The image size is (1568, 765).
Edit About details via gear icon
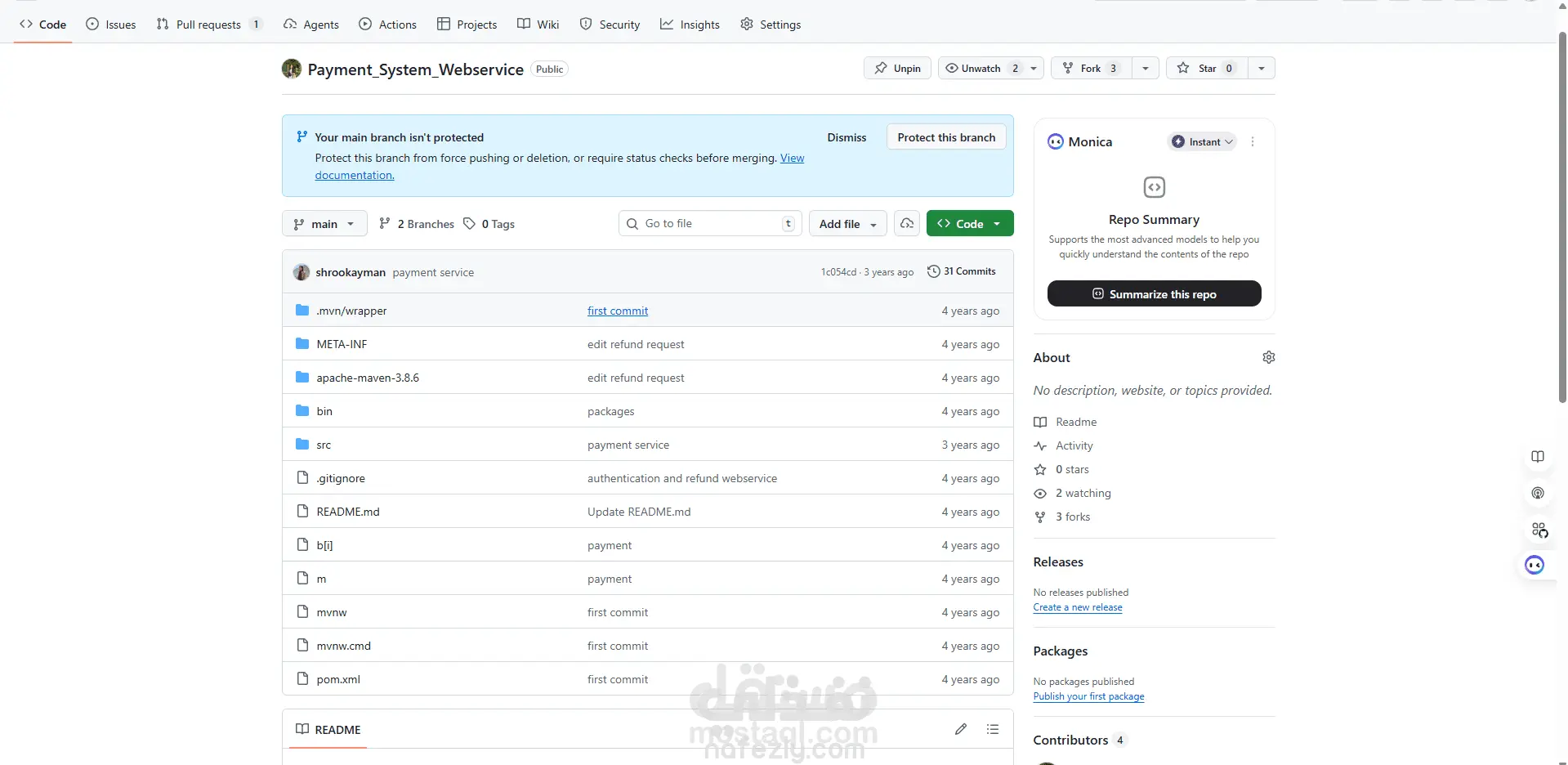[x=1268, y=357]
